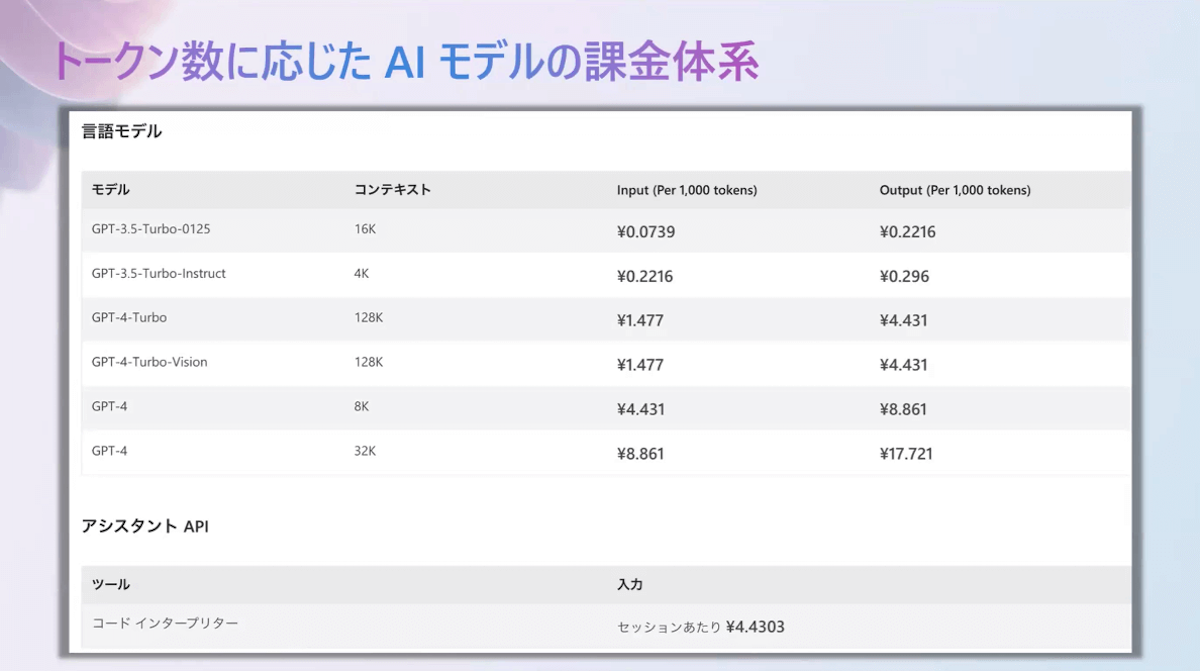The image size is (1200, 671).
Task: Select the 128K context in GPT-4-Turbo row
Action: pyautogui.click(x=369, y=317)
